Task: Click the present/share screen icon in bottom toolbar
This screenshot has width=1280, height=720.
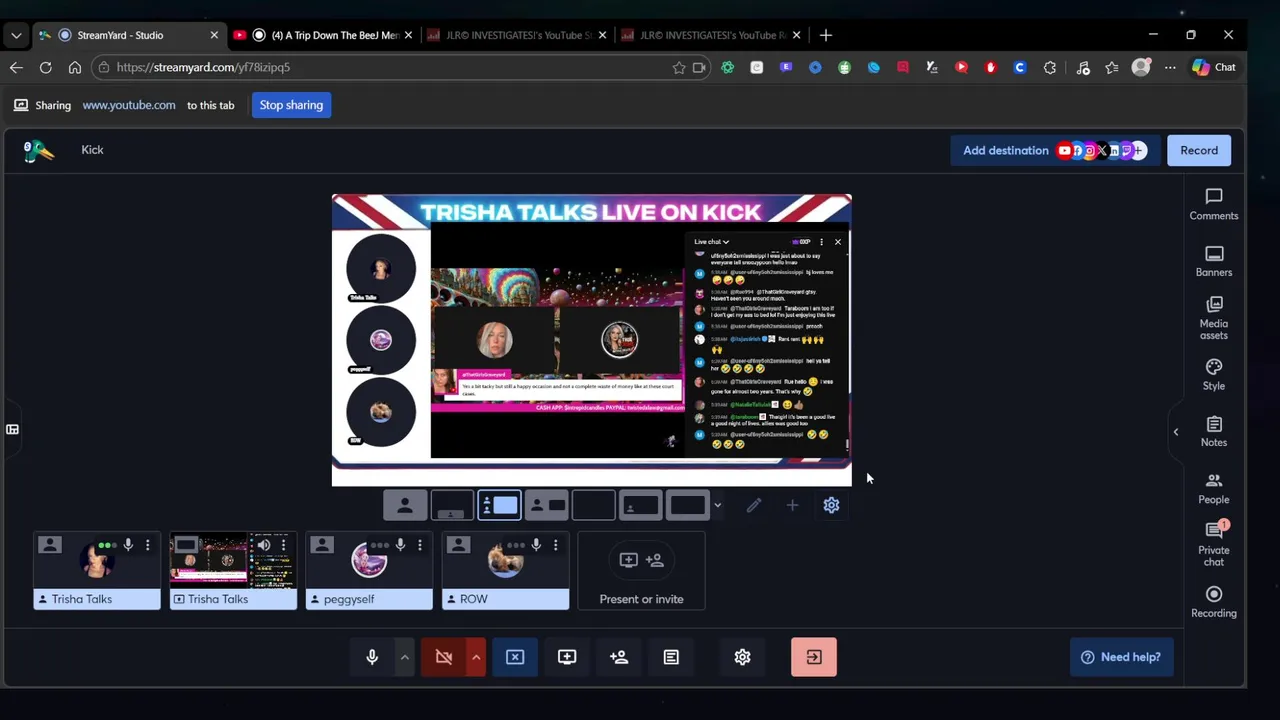Action: (x=567, y=657)
